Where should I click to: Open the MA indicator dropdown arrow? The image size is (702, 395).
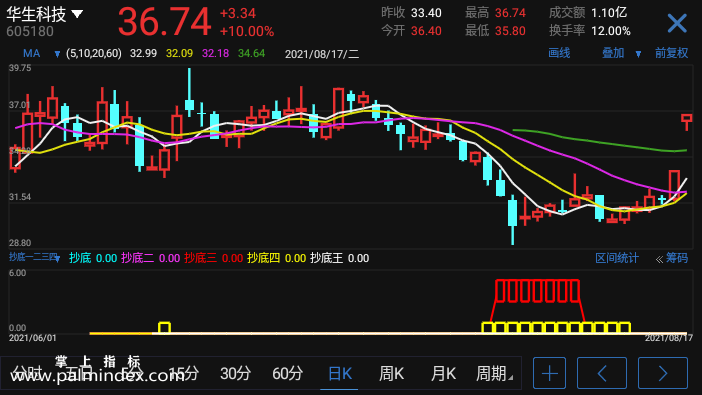point(57,54)
